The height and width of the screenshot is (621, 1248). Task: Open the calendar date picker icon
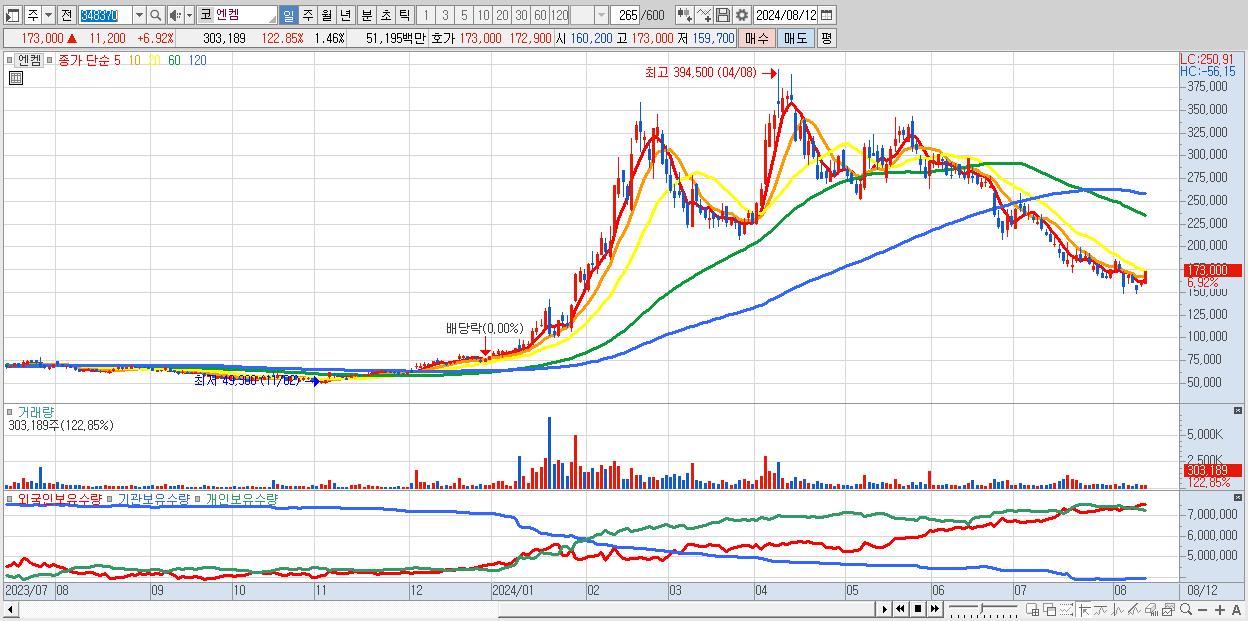(x=826, y=15)
